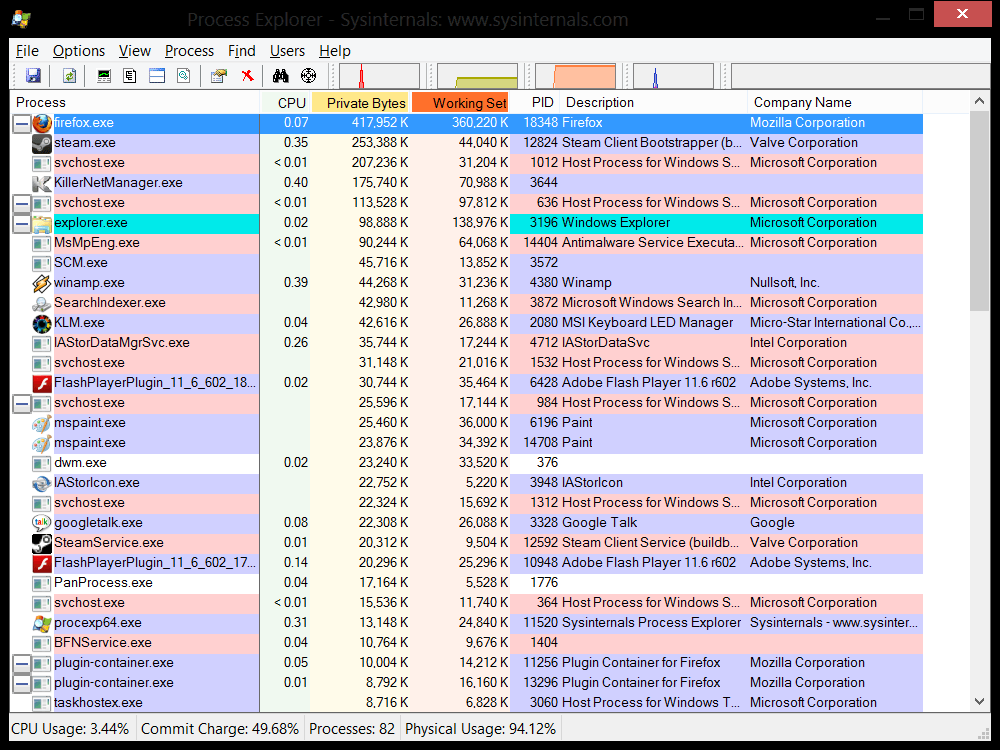Click the globe icon beside IAStorIcon.exe
This screenshot has width=1001, height=750.
(x=42, y=483)
